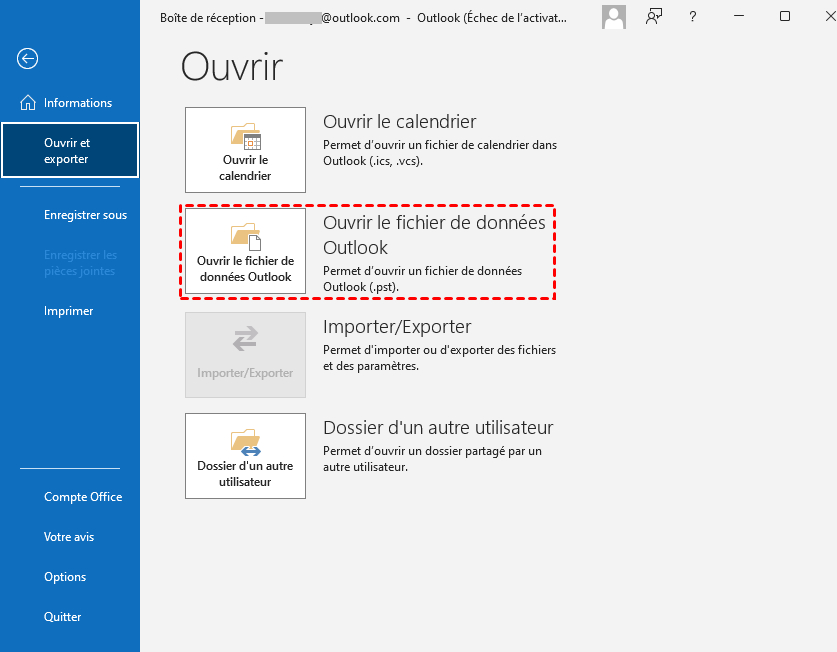Open the Informations page via home icon

point(28,103)
